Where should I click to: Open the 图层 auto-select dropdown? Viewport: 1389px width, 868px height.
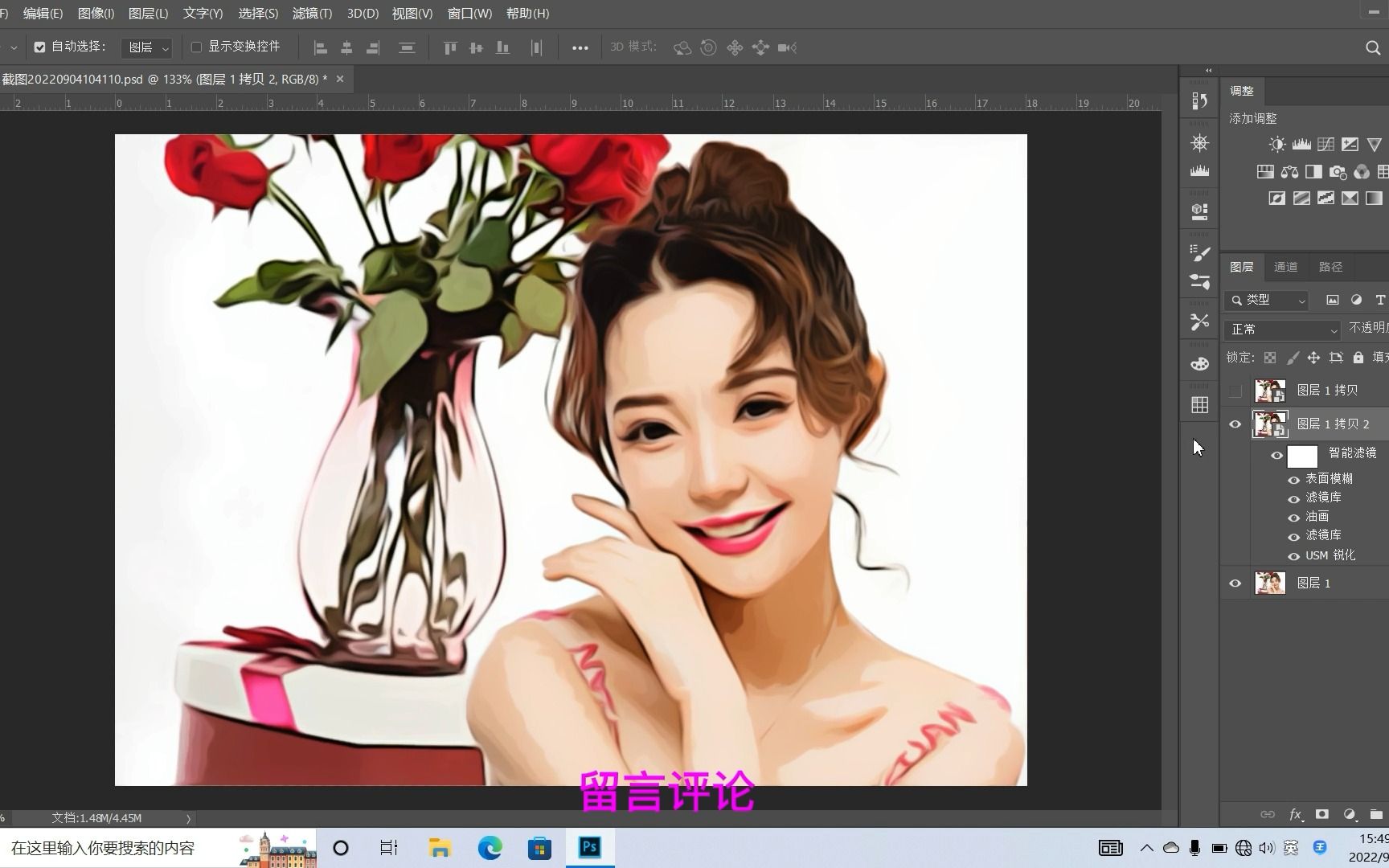coord(146,48)
